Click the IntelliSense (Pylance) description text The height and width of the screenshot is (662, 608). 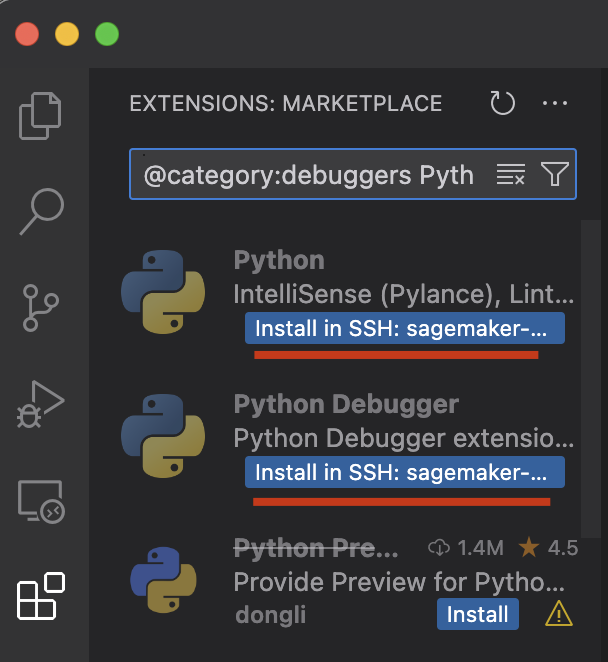click(x=404, y=294)
